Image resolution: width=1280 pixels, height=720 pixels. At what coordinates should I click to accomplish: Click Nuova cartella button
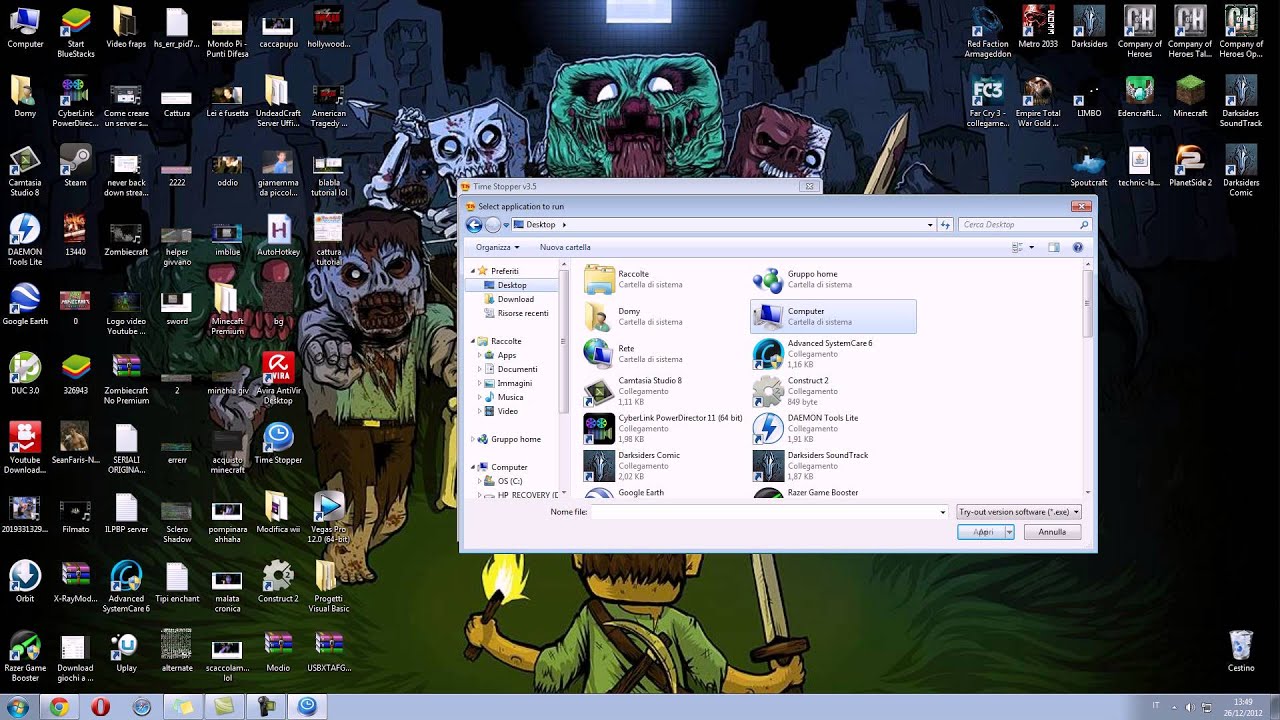click(x=565, y=247)
